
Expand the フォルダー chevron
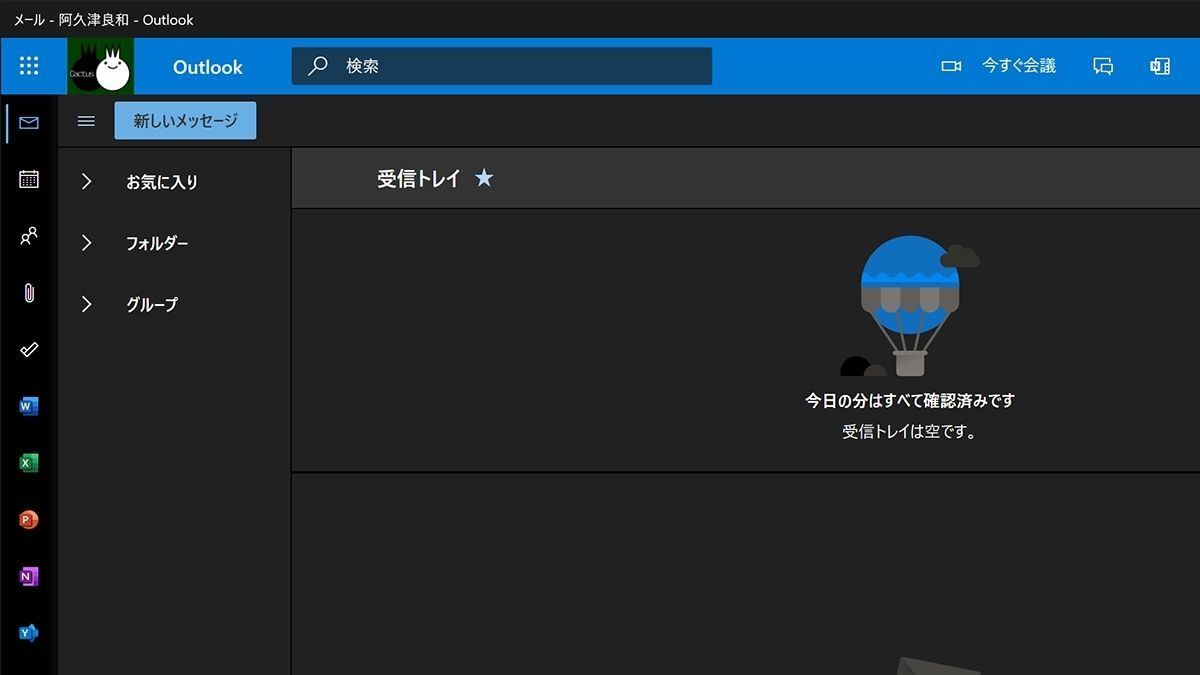click(86, 243)
